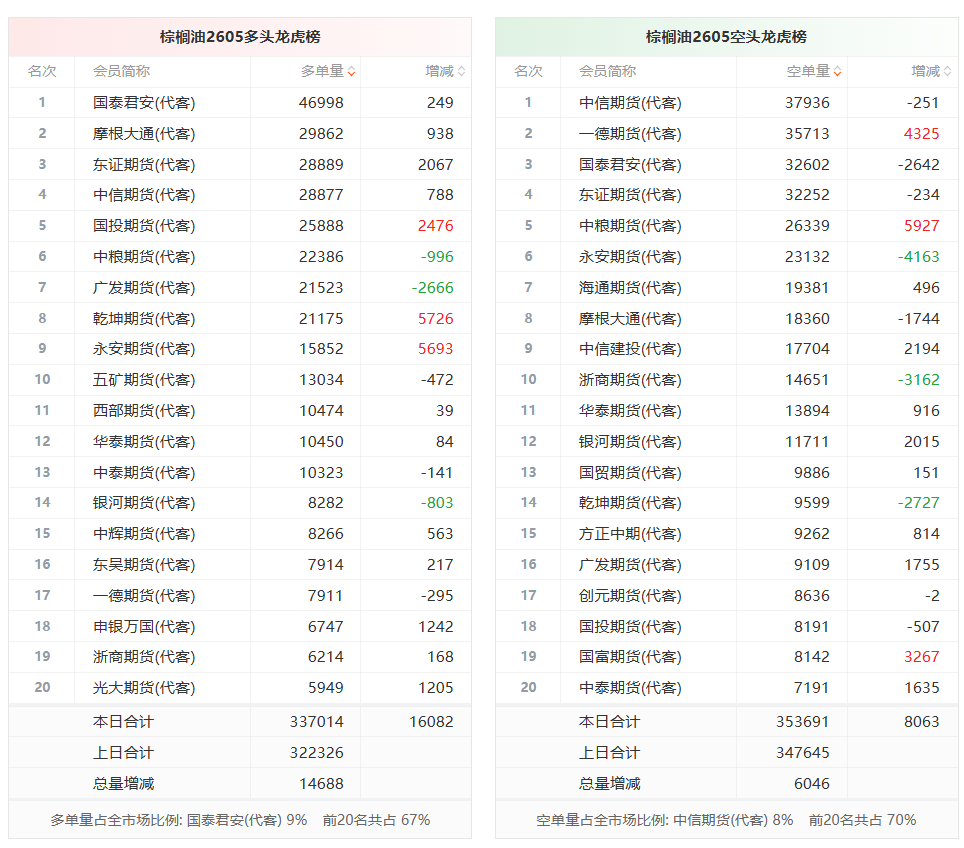964x848 pixels.
Task: Click long previous day total 322326
Action: point(317,753)
